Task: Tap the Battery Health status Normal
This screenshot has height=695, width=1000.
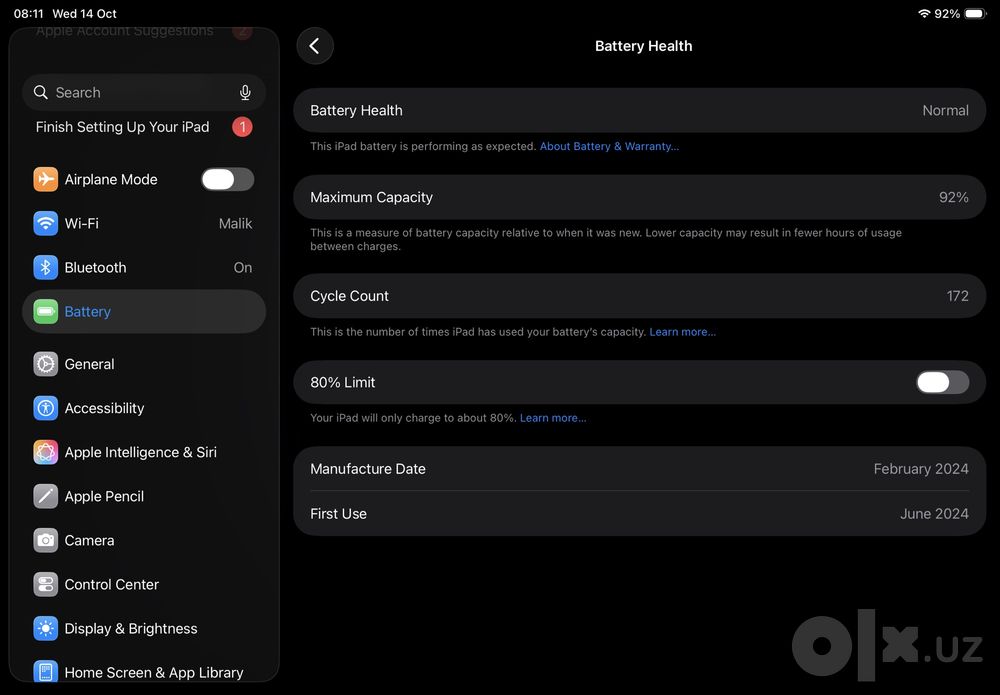Action: point(945,110)
